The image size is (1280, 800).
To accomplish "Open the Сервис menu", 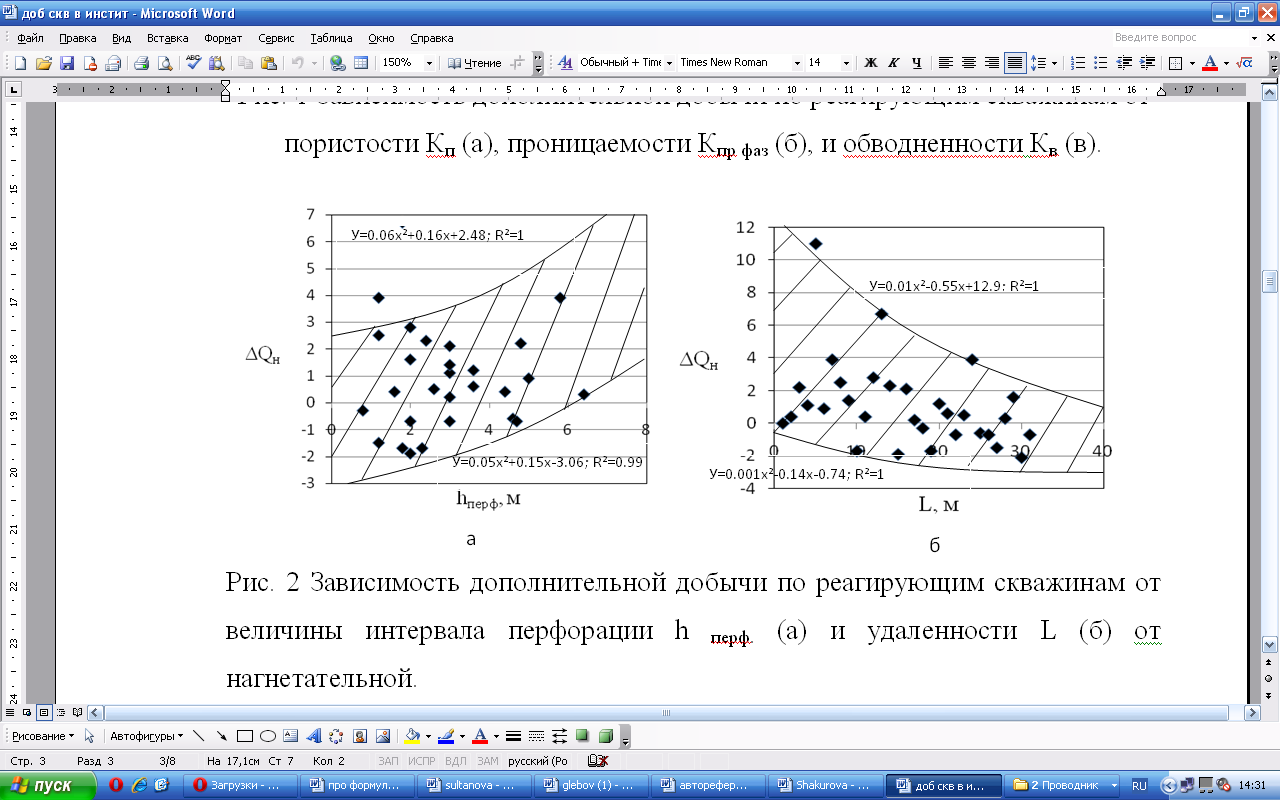I will 276,38.
